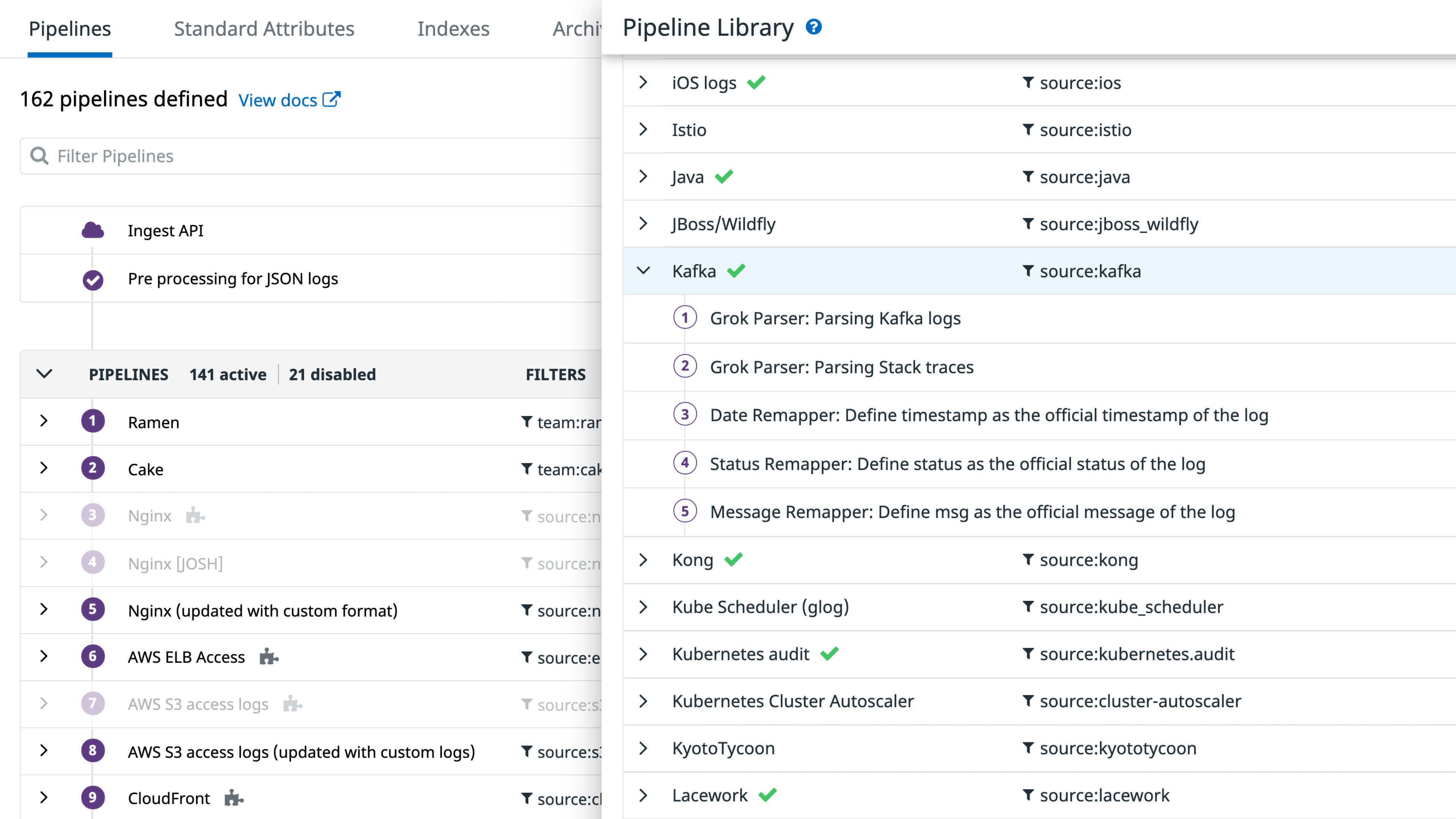Expand the Ramen pipeline

click(44, 421)
